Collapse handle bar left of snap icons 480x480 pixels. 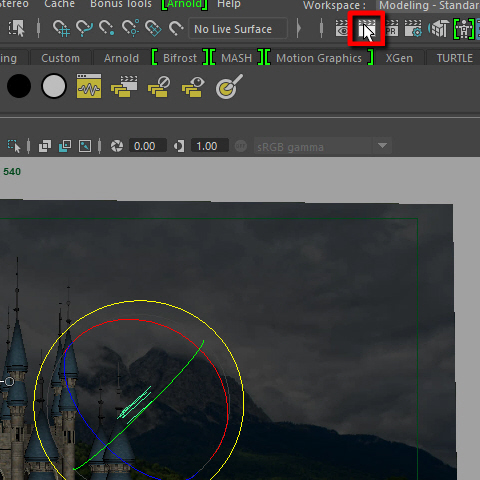tap(38, 28)
